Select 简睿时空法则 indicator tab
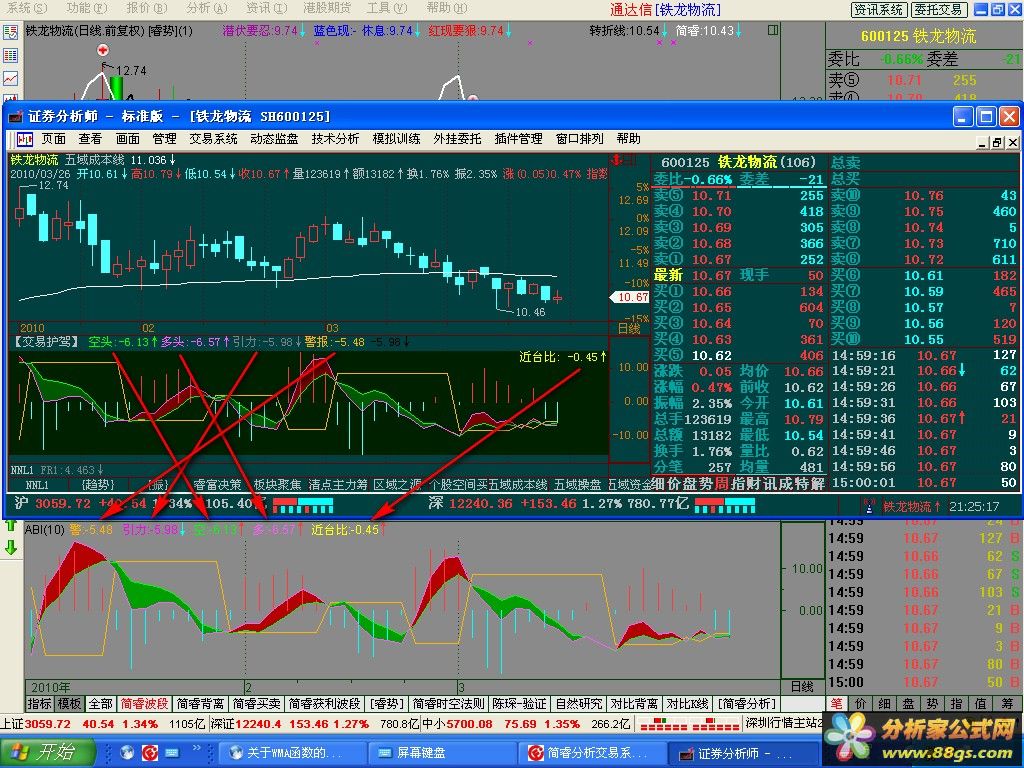 point(449,704)
